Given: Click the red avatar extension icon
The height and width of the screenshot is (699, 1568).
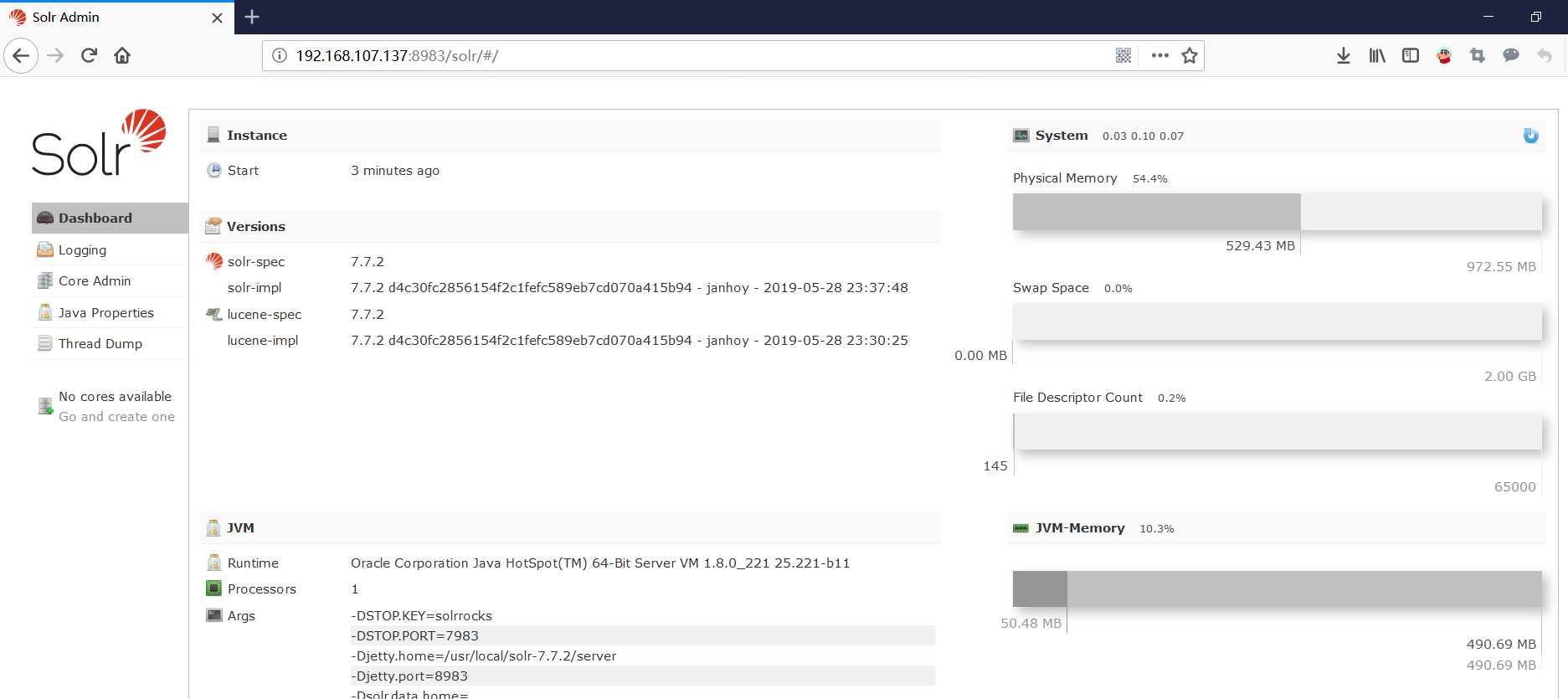Looking at the screenshot, I should [1444, 56].
